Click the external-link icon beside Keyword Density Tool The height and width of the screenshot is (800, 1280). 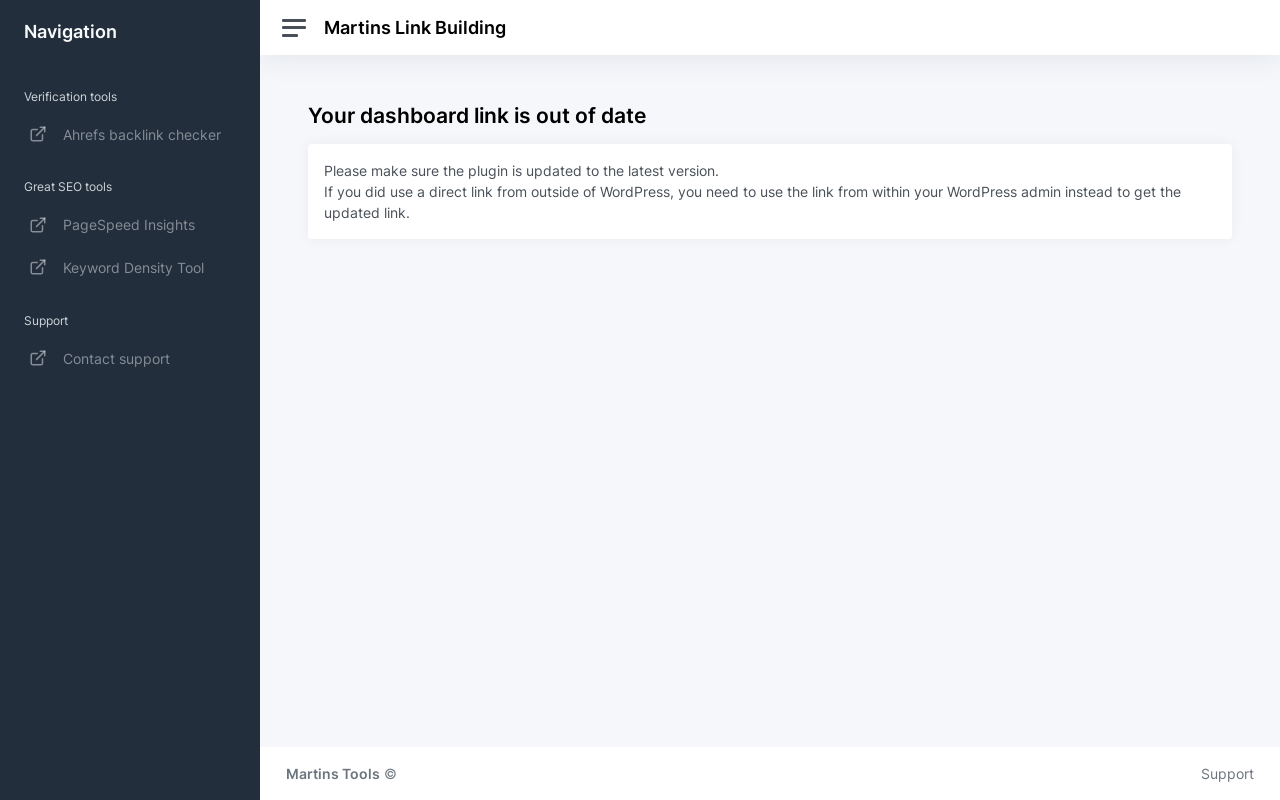[x=38, y=267]
